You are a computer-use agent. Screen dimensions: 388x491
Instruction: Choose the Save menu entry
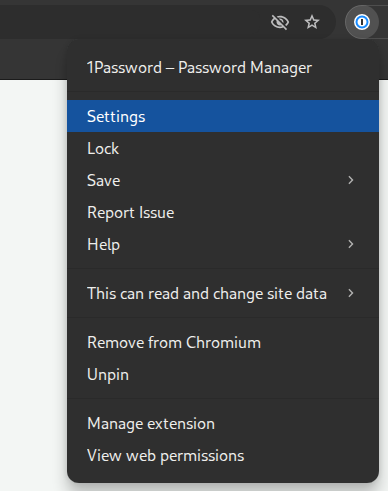click(223, 180)
